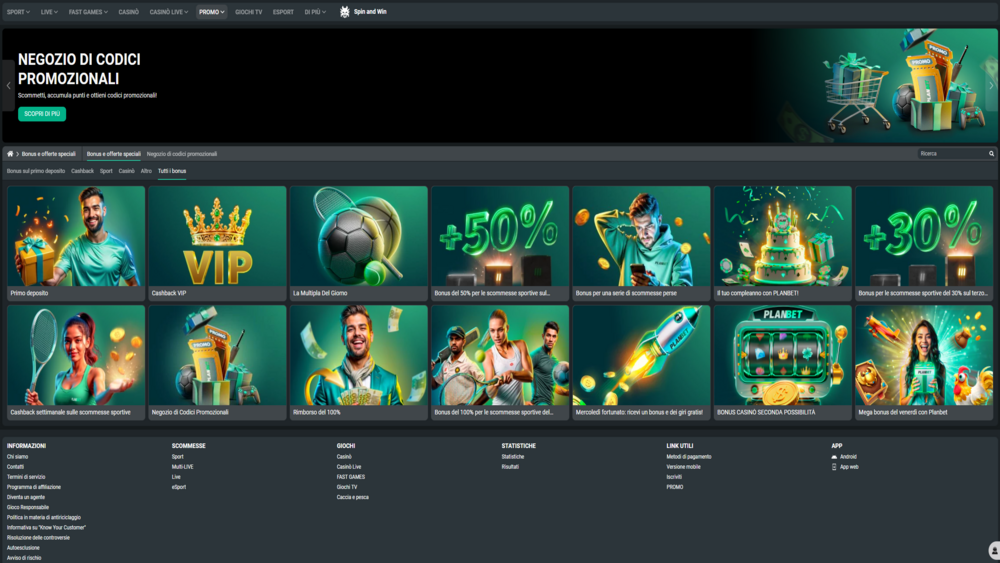Open Versione mobile footer link
Image resolution: width=1000 pixels, height=563 pixels.
(x=684, y=467)
